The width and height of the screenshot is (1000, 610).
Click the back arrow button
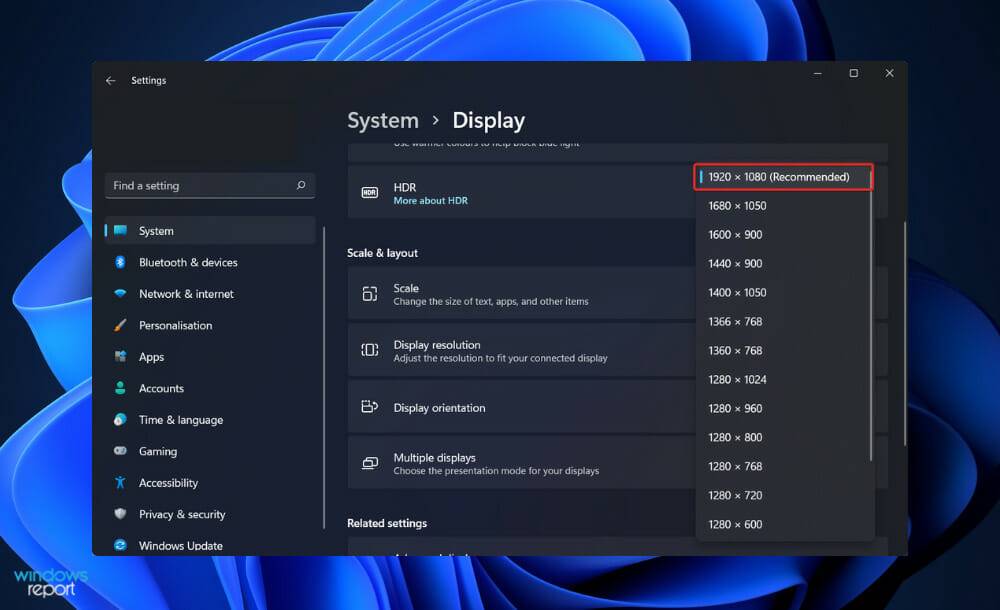coord(111,80)
